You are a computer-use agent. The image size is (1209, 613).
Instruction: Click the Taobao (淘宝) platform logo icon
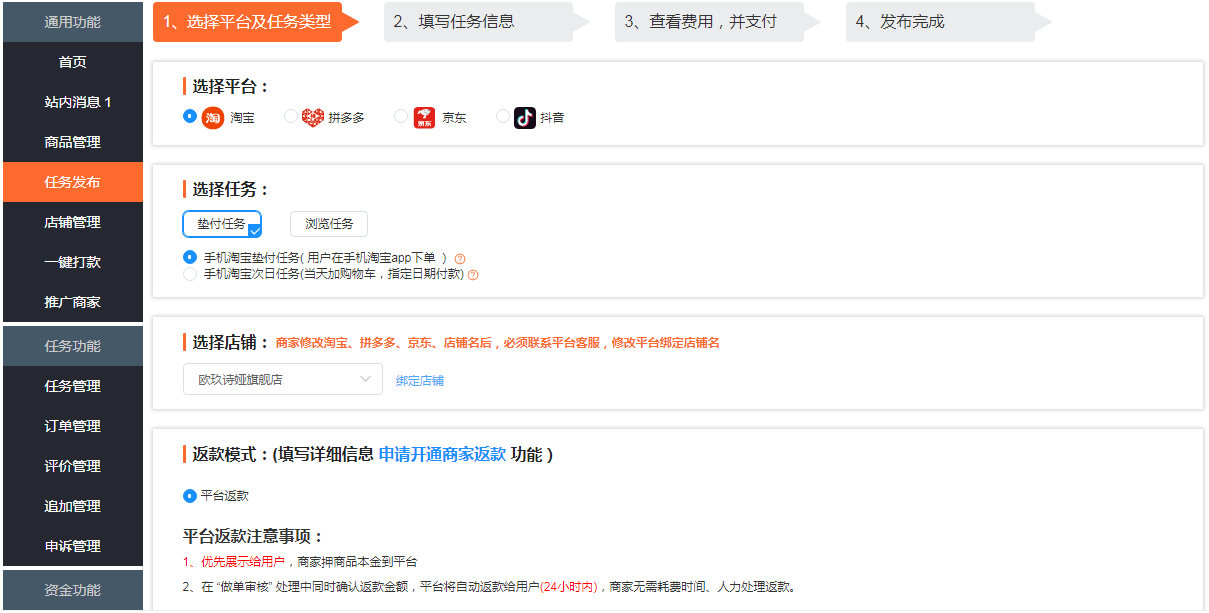[x=211, y=117]
